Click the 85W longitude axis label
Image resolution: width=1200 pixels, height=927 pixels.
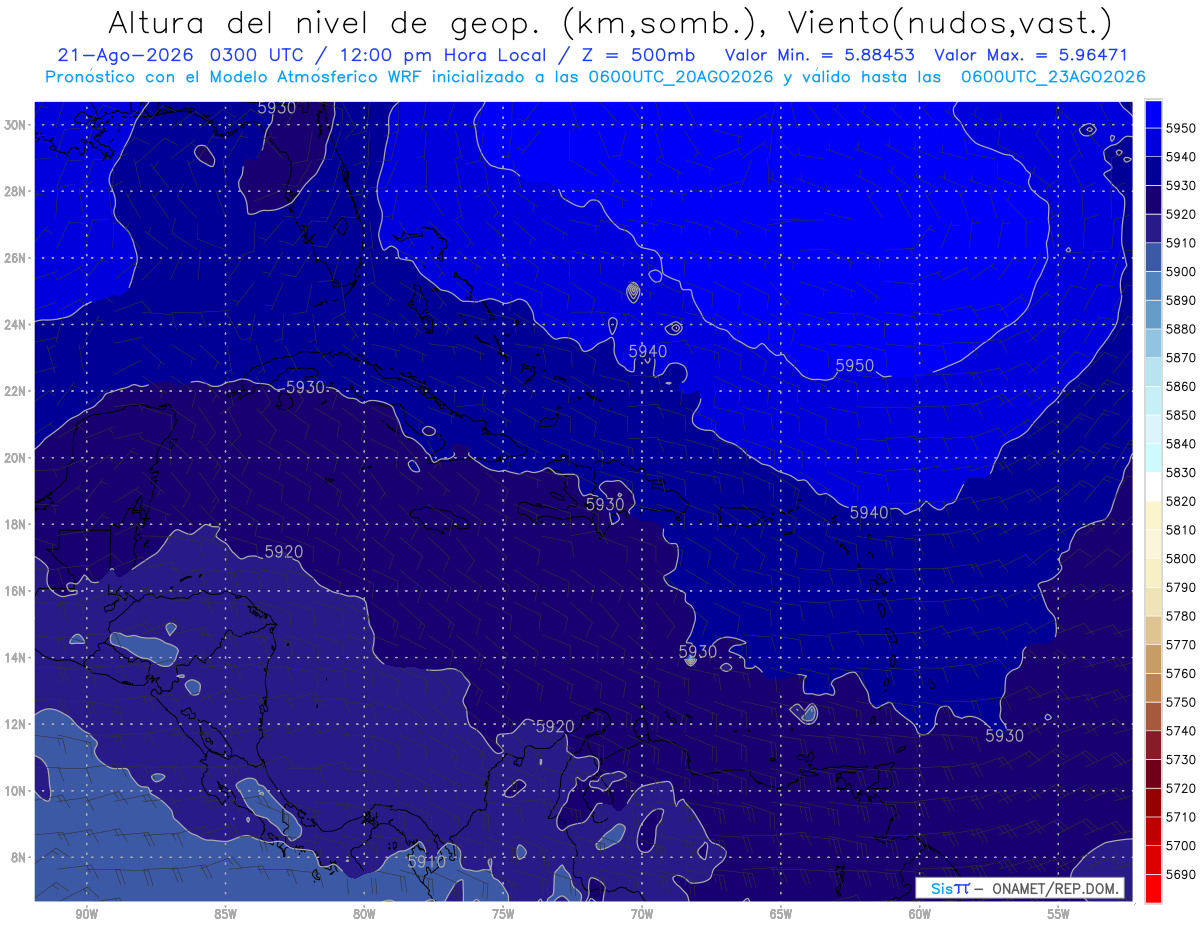coord(225,914)
